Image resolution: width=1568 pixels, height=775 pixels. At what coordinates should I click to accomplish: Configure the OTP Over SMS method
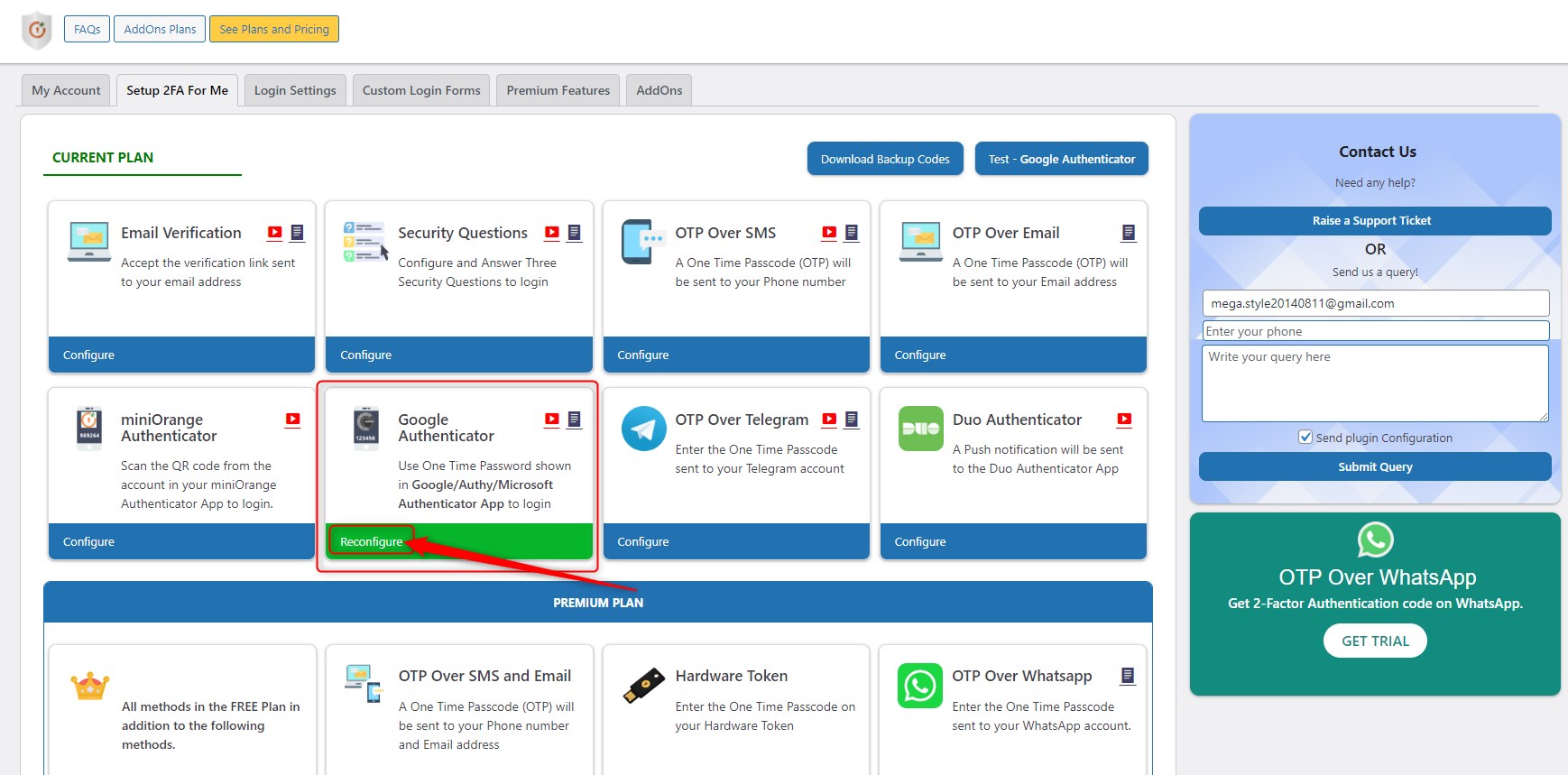(x=643, y=355)
